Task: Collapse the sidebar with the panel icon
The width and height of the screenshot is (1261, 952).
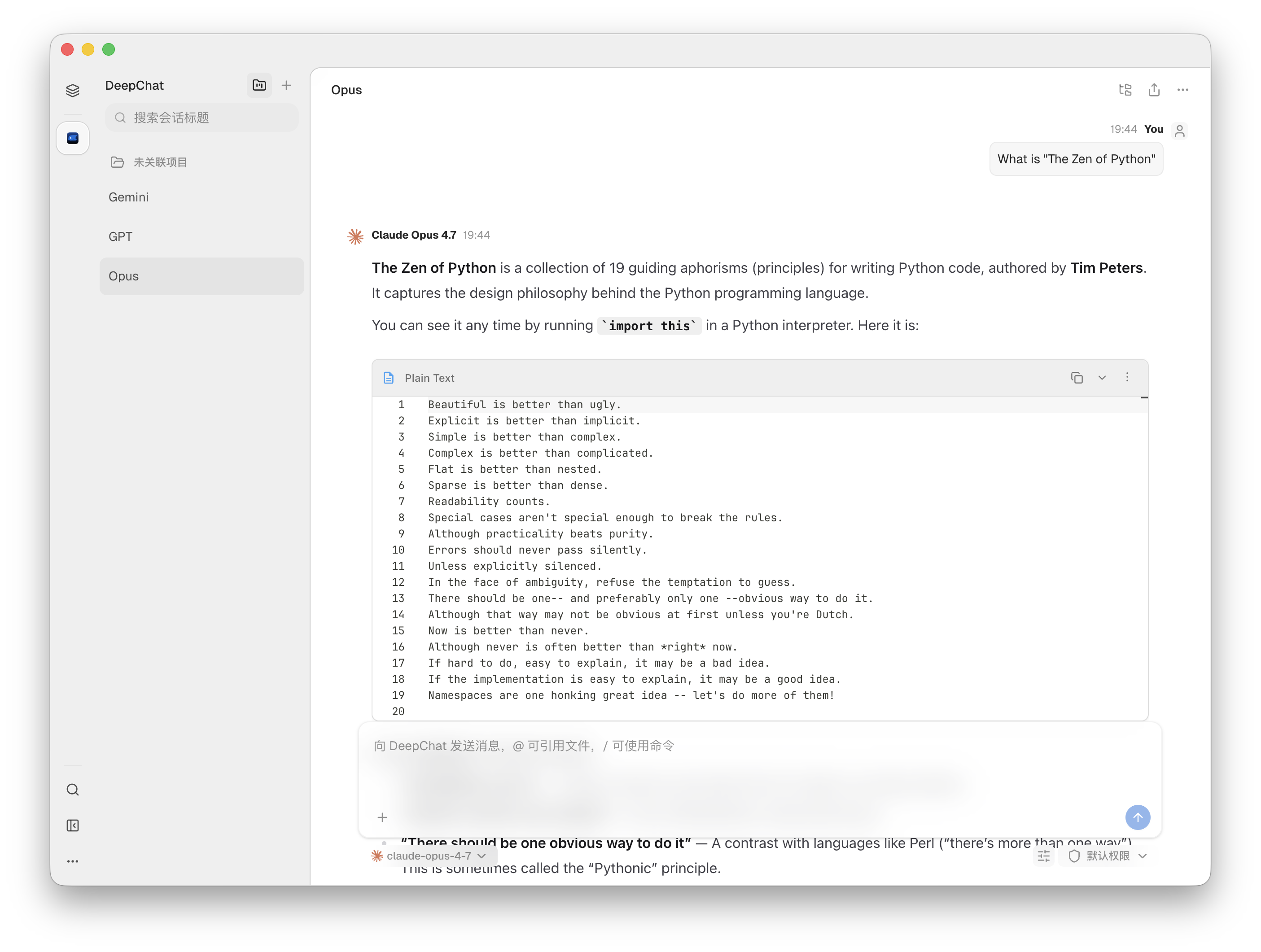Action: pos(72,825)
